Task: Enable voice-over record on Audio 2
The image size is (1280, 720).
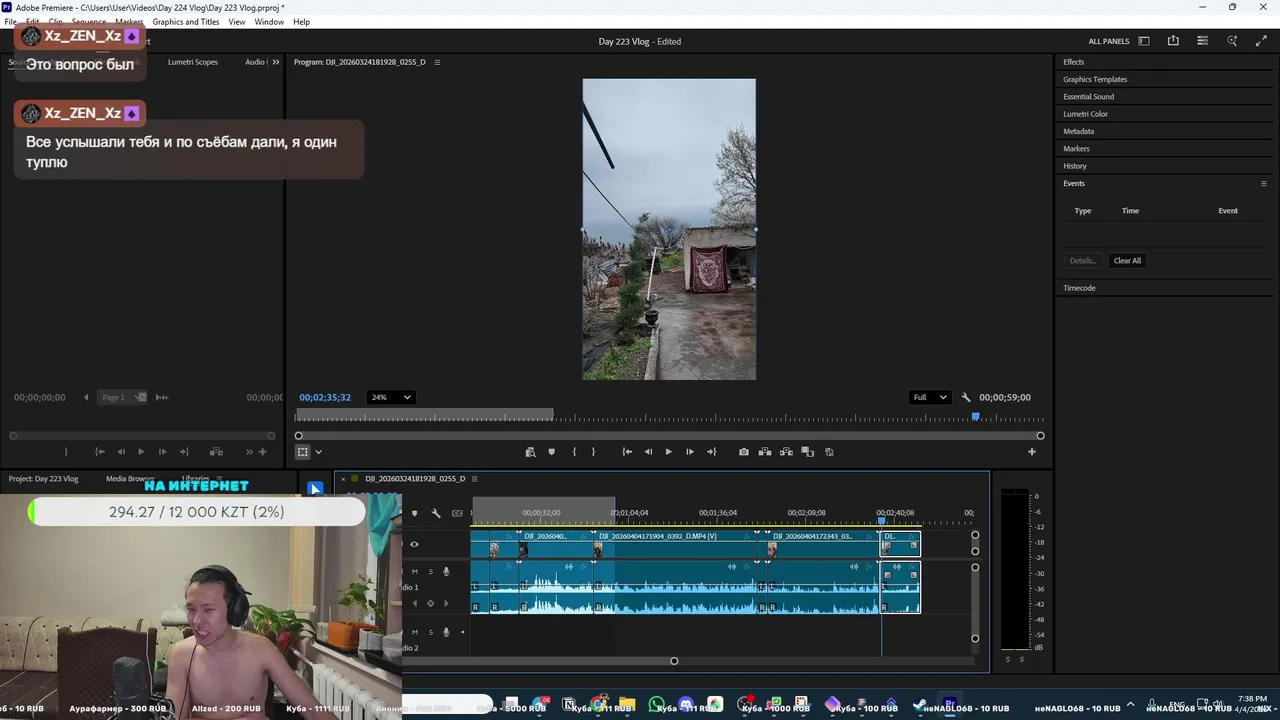Action: point(446,632)
